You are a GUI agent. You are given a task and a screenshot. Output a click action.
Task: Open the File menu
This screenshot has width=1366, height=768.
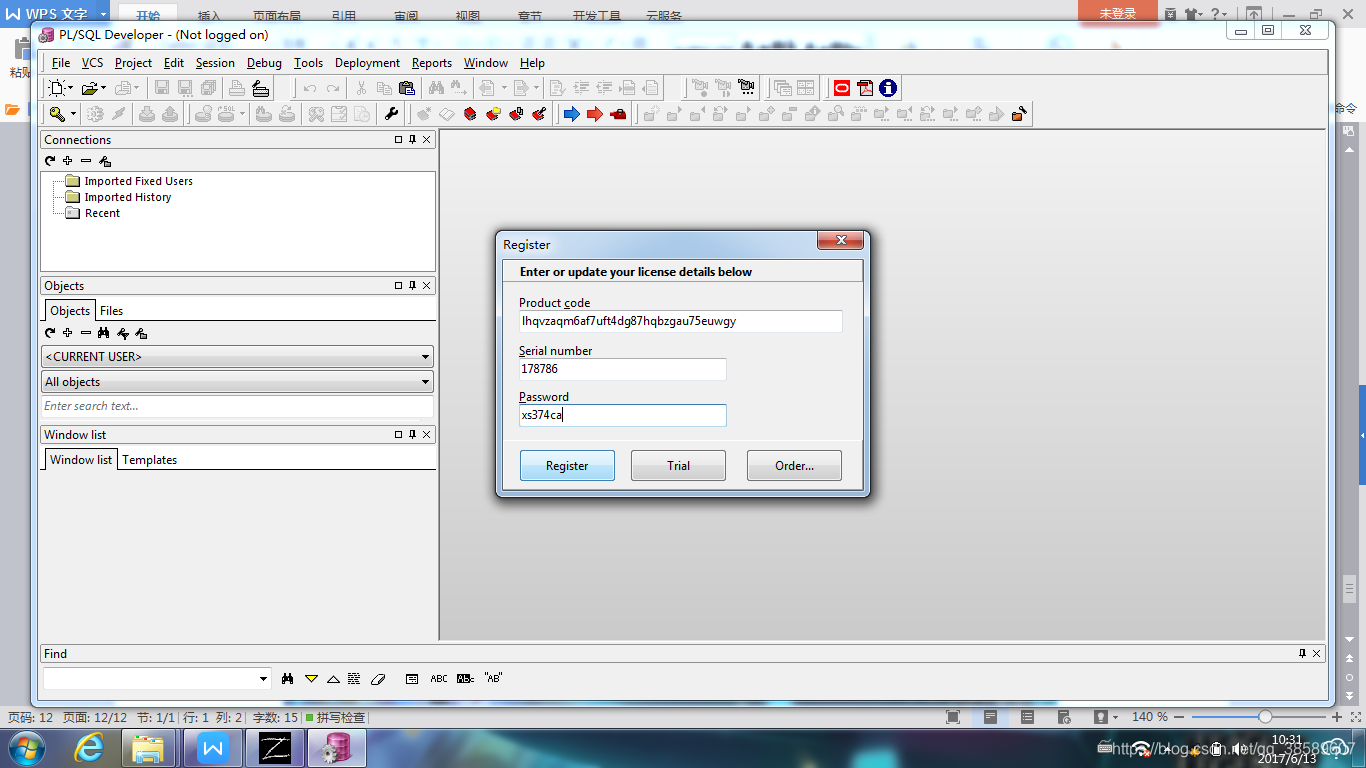pos(61,63)
